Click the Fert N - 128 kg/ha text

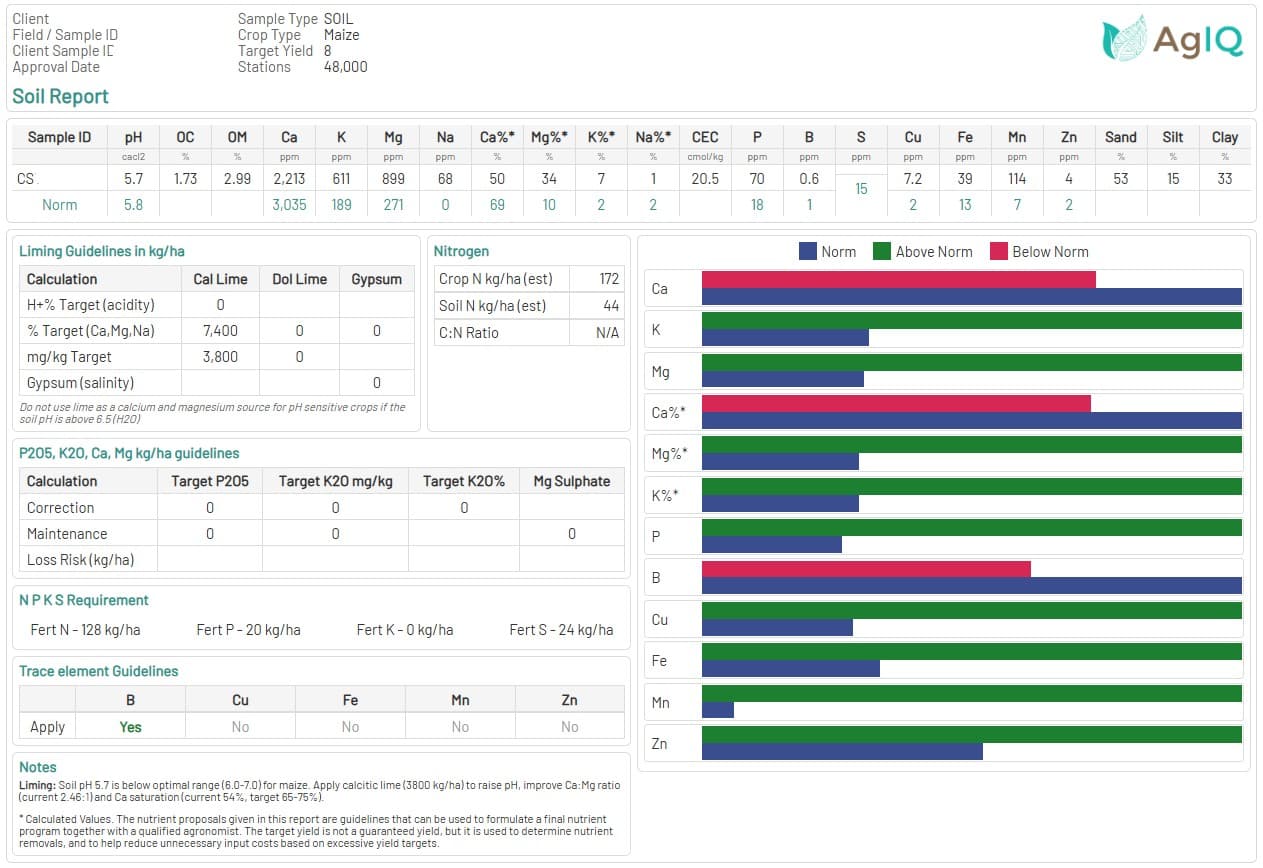tap(86, 630)
